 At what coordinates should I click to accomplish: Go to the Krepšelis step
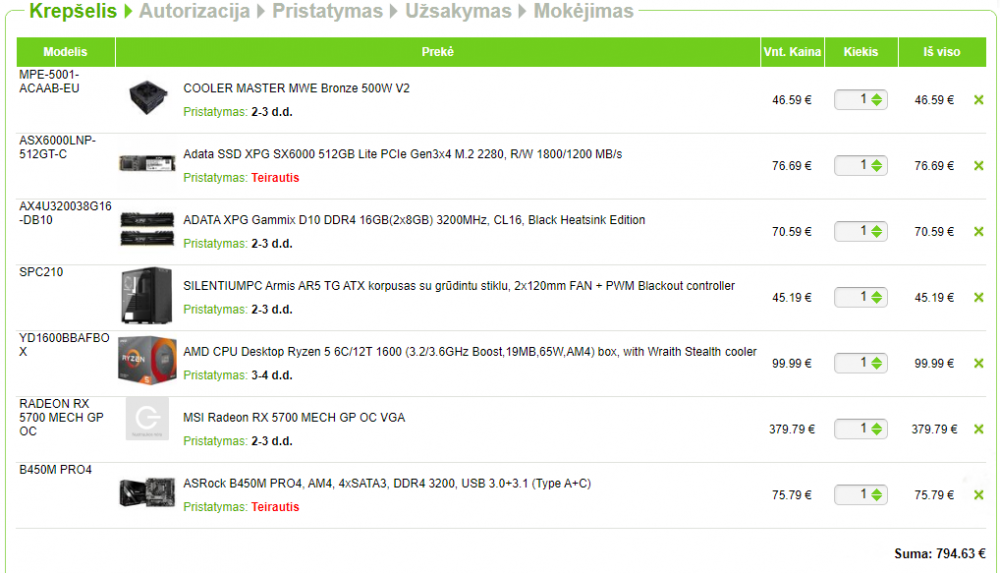coord(73,11)
